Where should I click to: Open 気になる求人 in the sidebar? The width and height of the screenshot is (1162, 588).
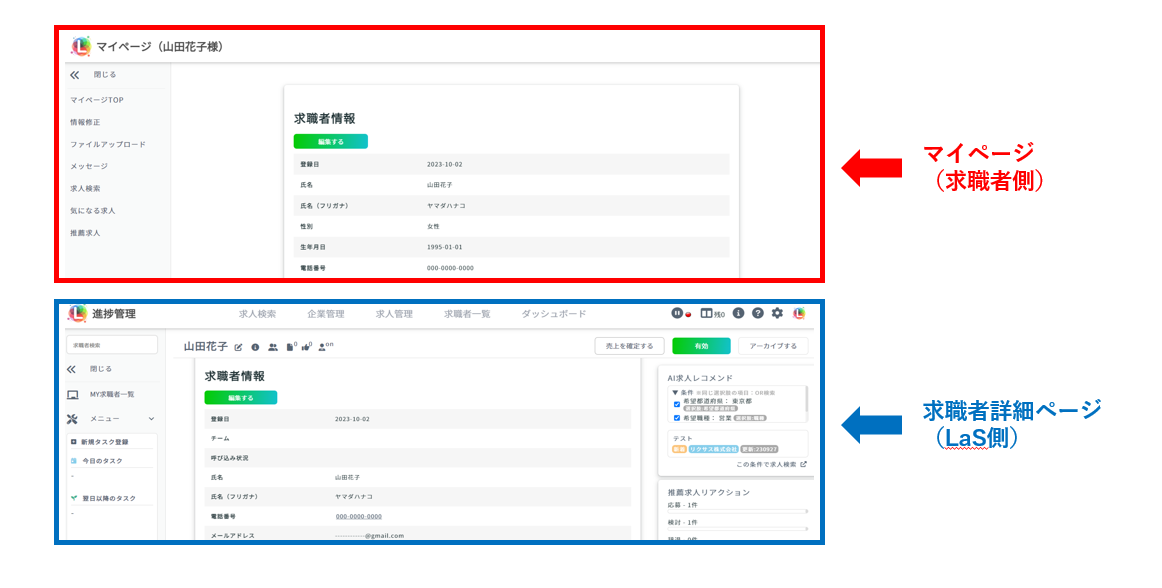93,211
